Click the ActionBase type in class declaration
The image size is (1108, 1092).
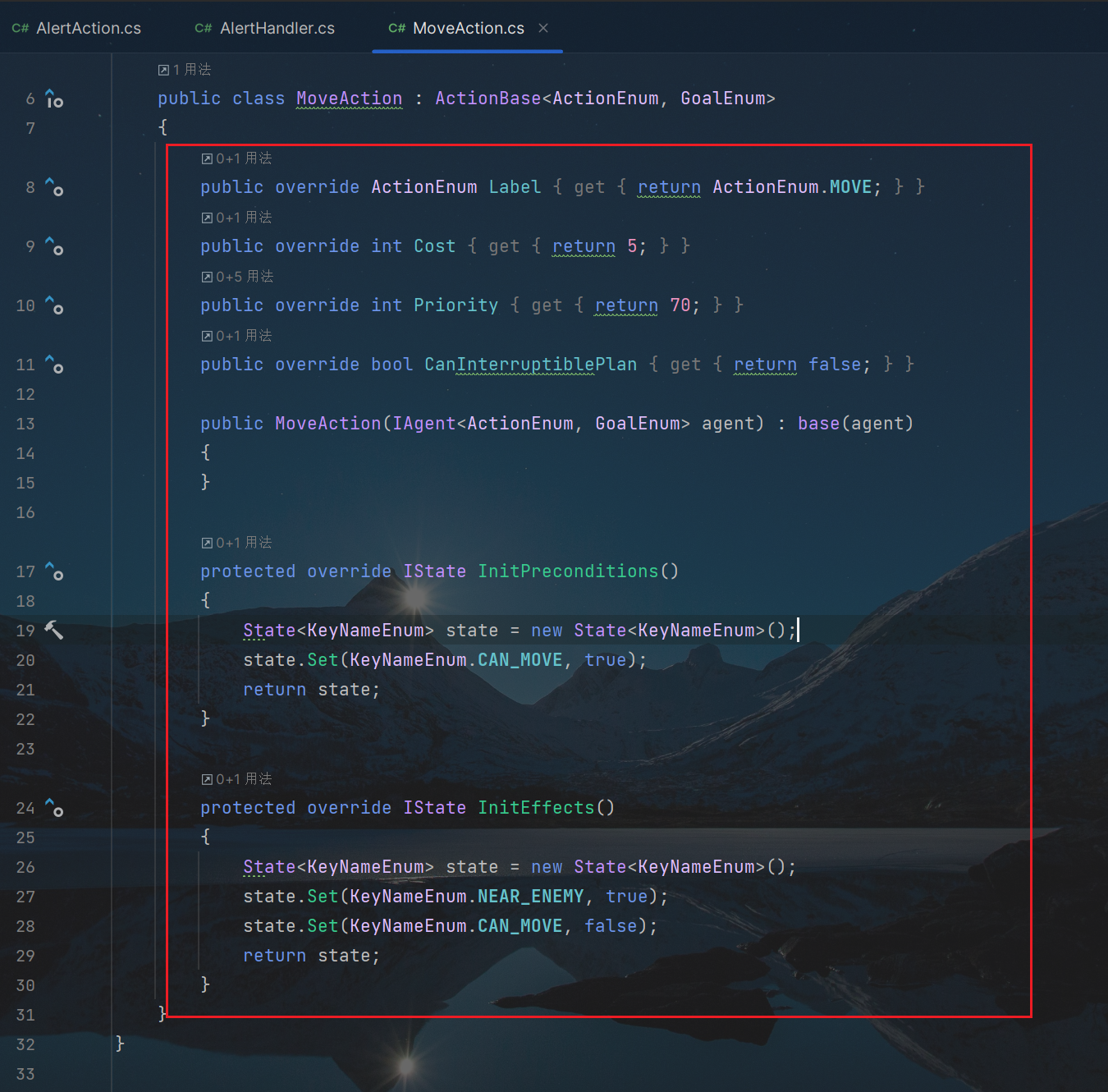coord(488,99)
